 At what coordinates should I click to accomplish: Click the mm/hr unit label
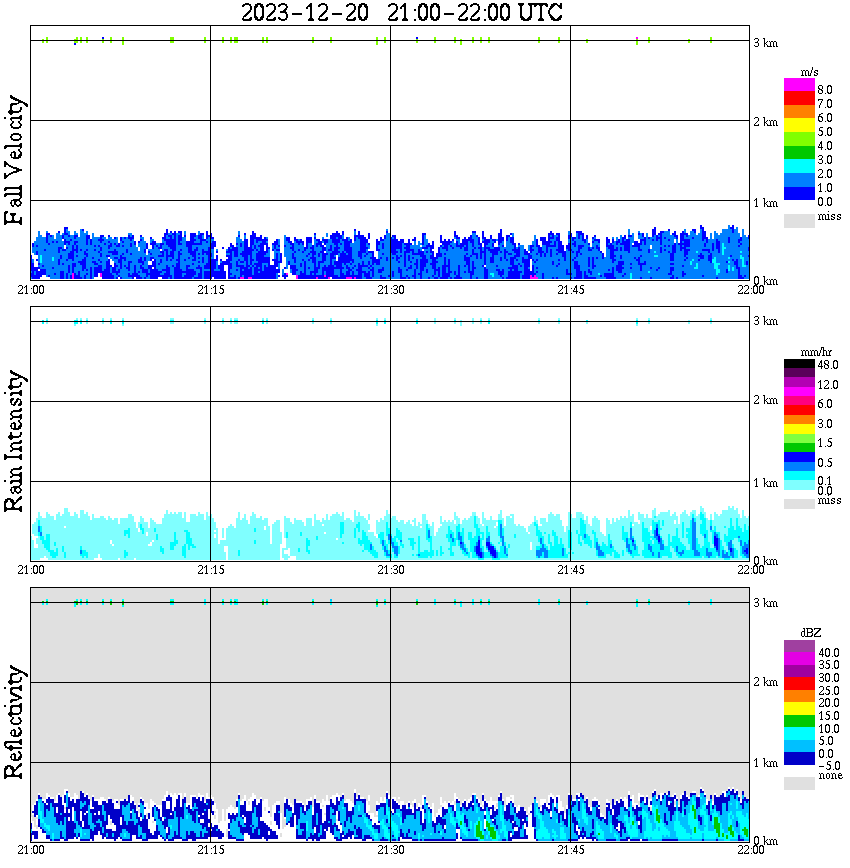tap(816, 352)
